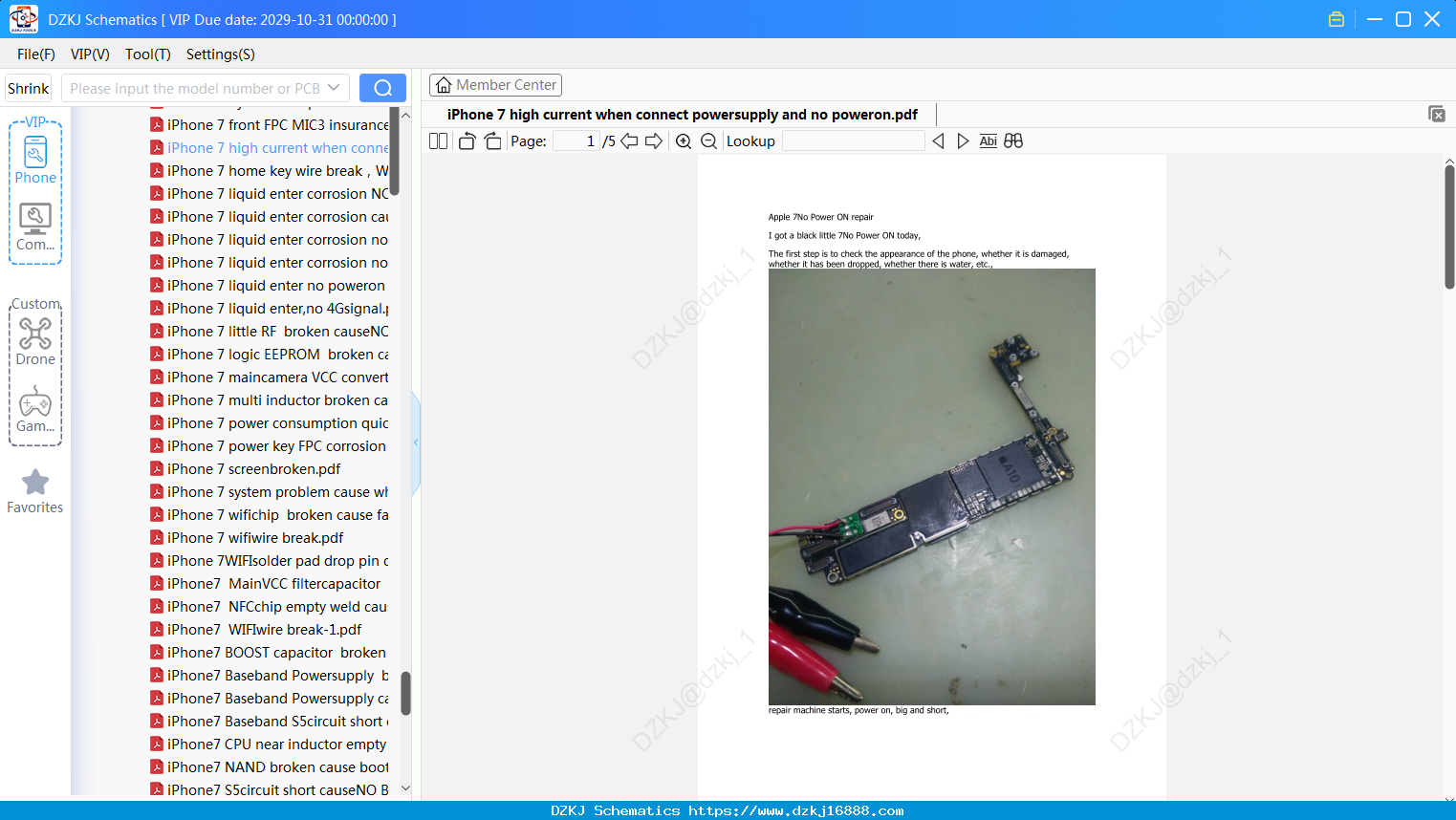Click the Lookup text field
The image size is (1456, 820).
[x=854, y=140]
